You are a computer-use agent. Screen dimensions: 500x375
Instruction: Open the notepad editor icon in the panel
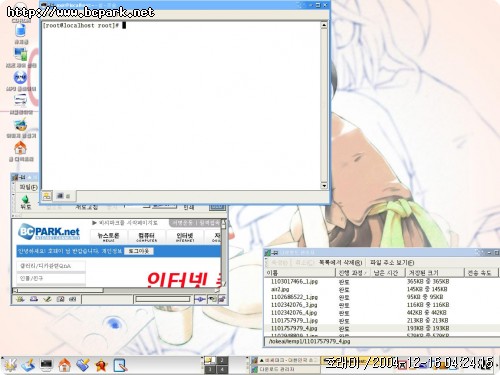coord(120,365)
